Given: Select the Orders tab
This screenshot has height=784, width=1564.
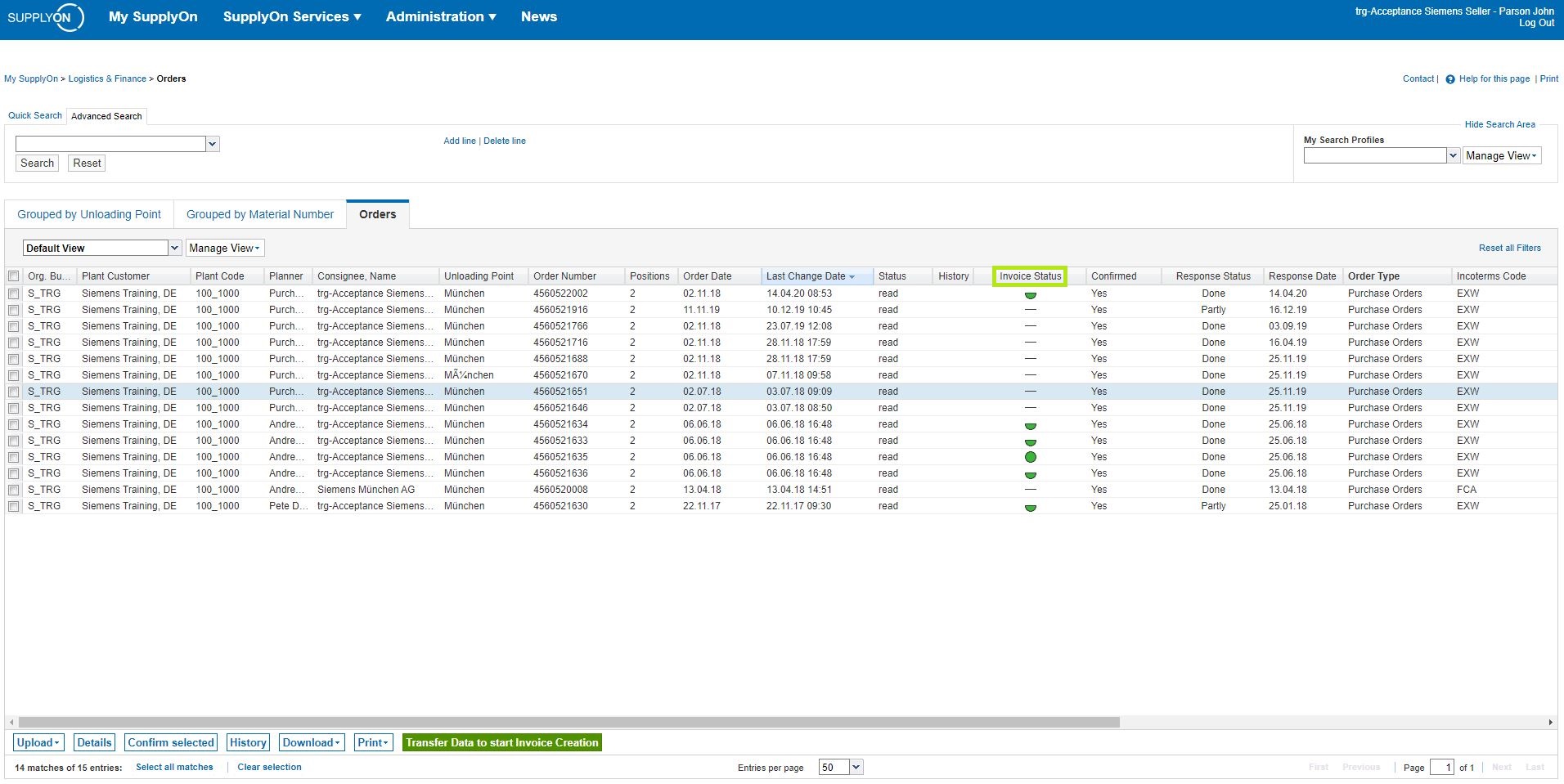Looking at the screenshot, I should tap(378, 214).
